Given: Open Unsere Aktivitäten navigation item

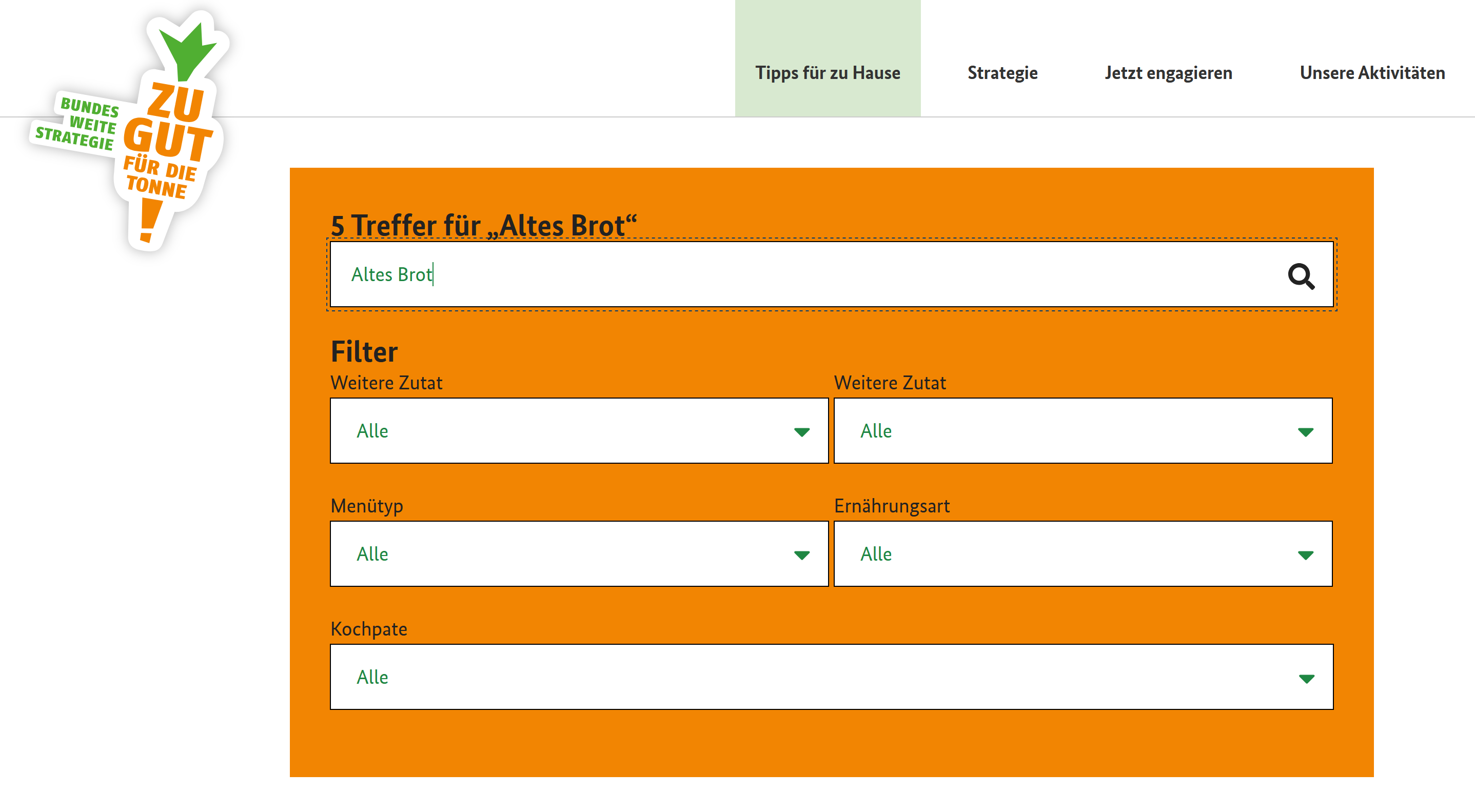Looking at the screenshot, I should tap(1372, 73).
